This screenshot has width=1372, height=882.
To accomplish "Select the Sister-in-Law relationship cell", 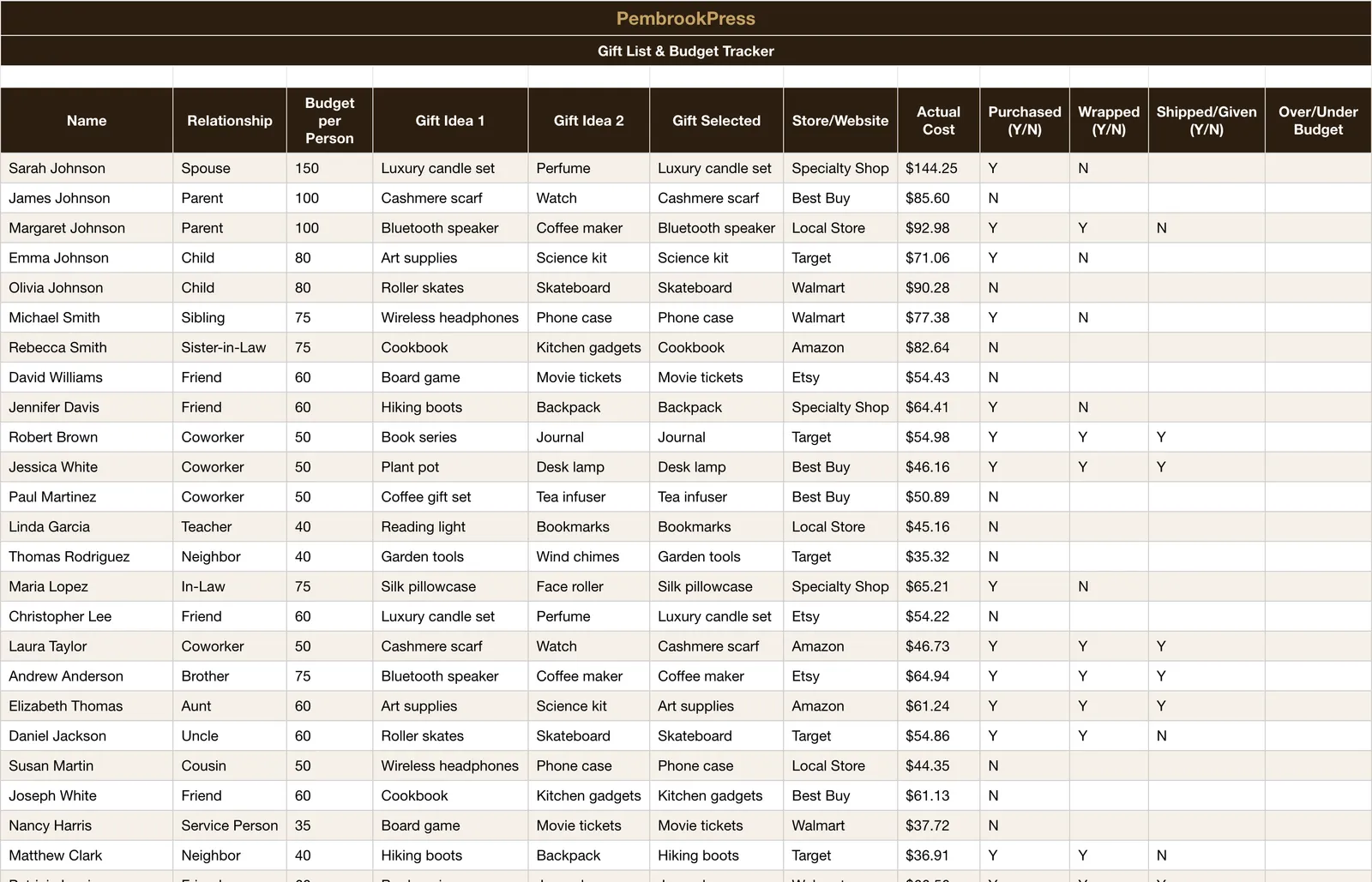I will click(230, 347).
